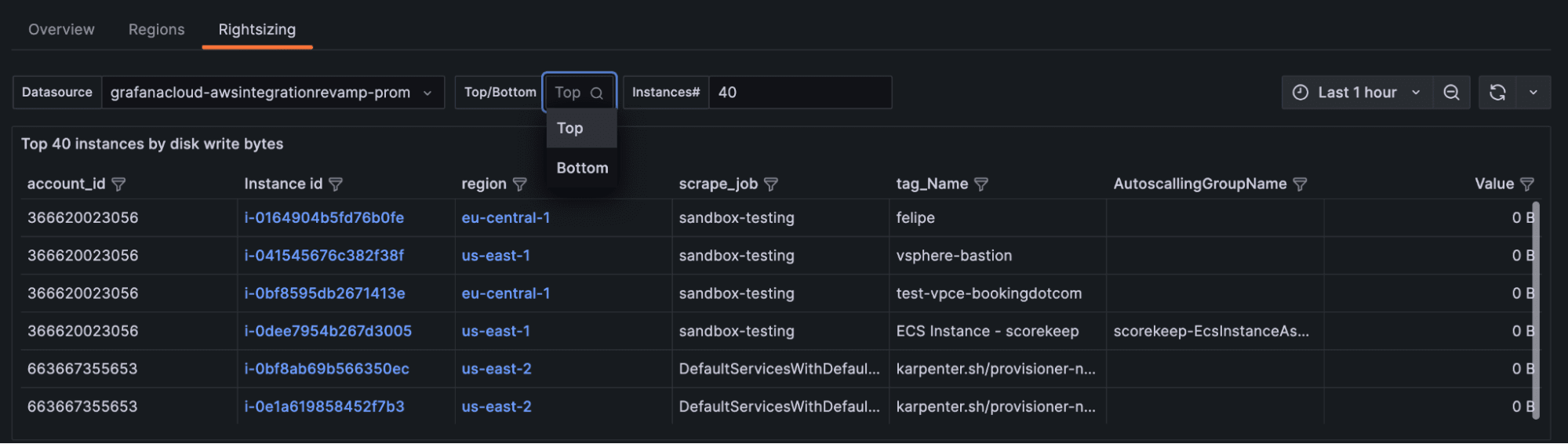Click the panel title Top 40 instances
Image resolution: width=1568 pixels, height=444 pixels.
coord(152,144)
